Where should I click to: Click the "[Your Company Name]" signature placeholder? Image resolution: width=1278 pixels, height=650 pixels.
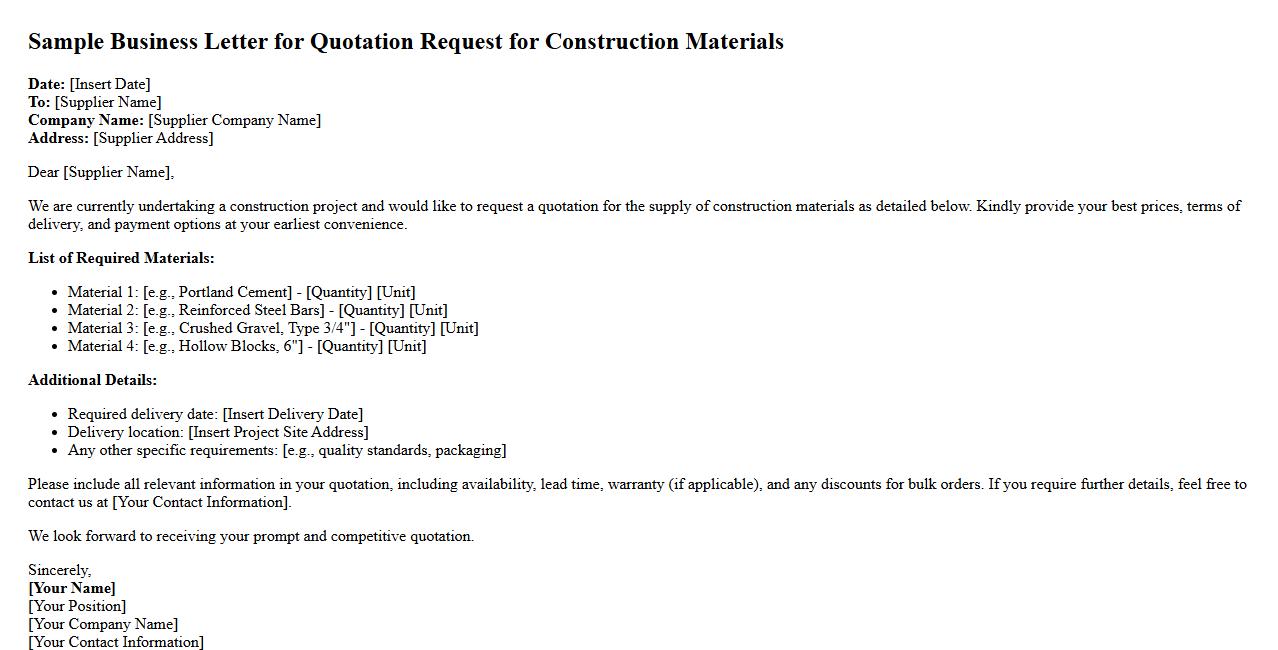point(103,624)
